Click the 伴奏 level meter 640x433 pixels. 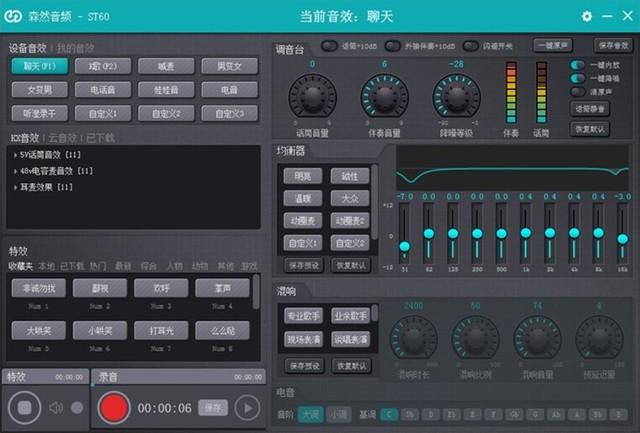(x=511, y=92)
